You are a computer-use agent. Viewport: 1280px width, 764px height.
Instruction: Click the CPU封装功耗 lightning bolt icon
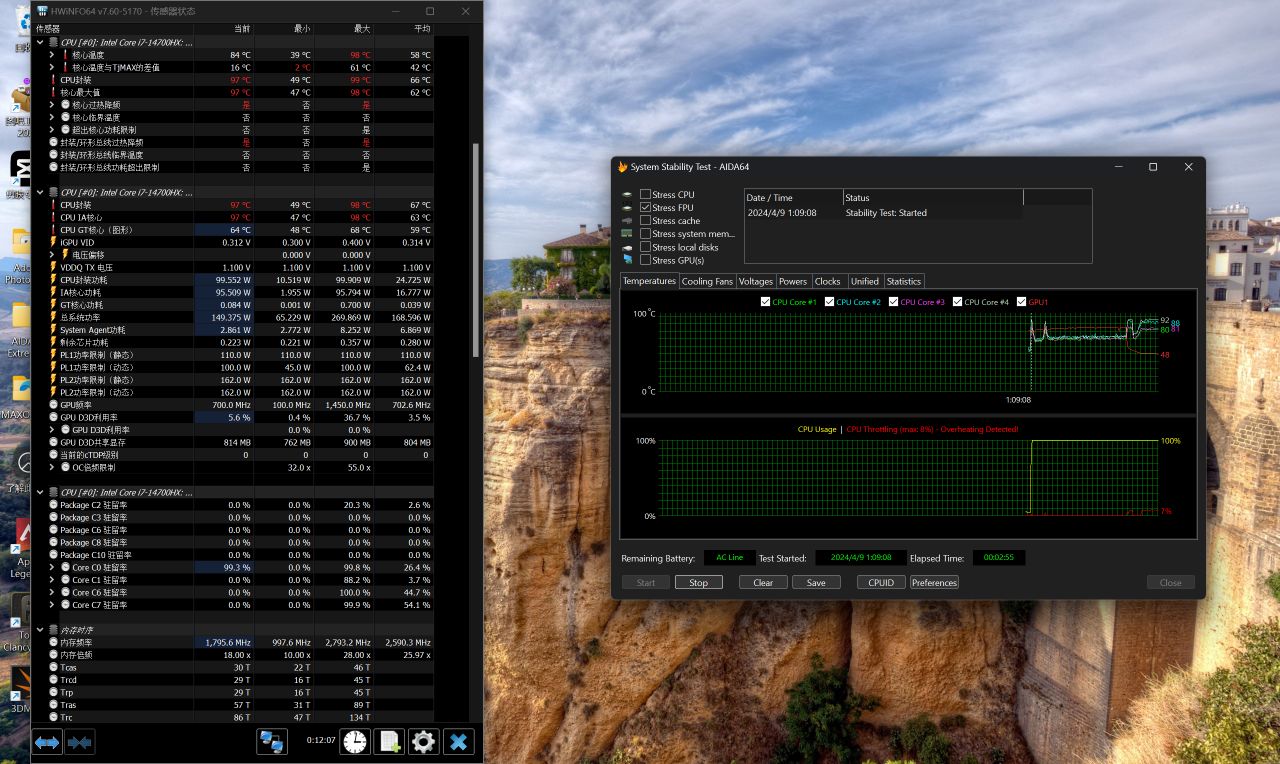click(54, 280)
